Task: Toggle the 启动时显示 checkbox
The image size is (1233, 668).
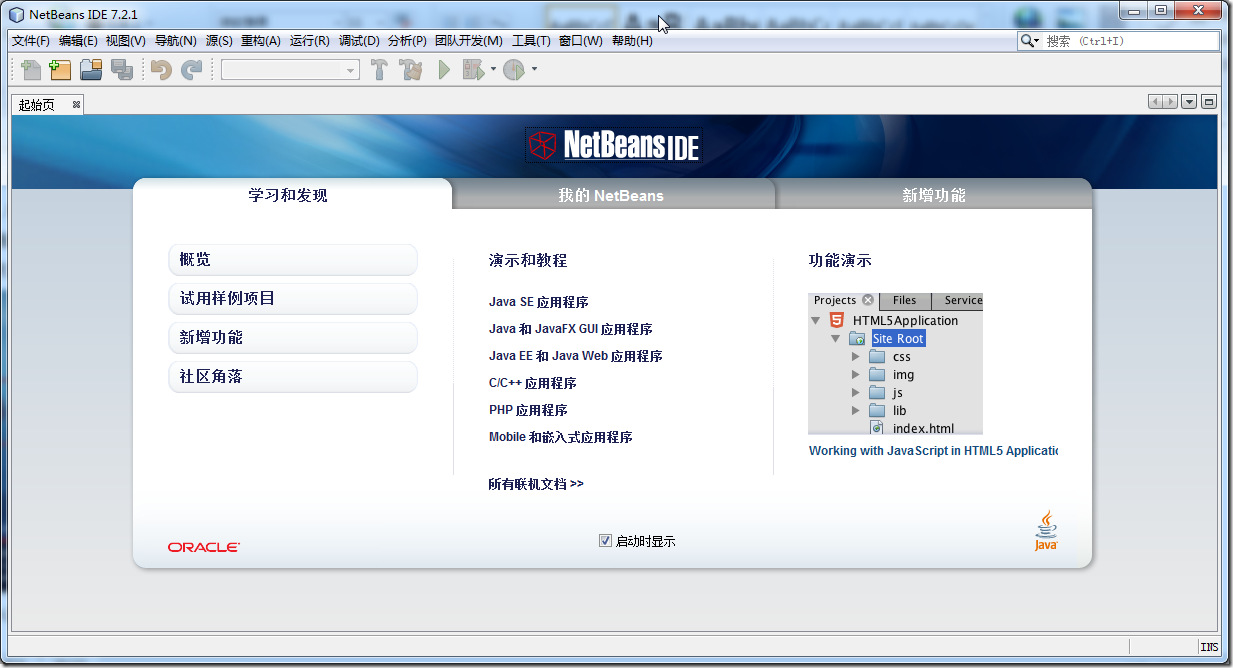Action: pyautogui.click(x=605, y=541)
